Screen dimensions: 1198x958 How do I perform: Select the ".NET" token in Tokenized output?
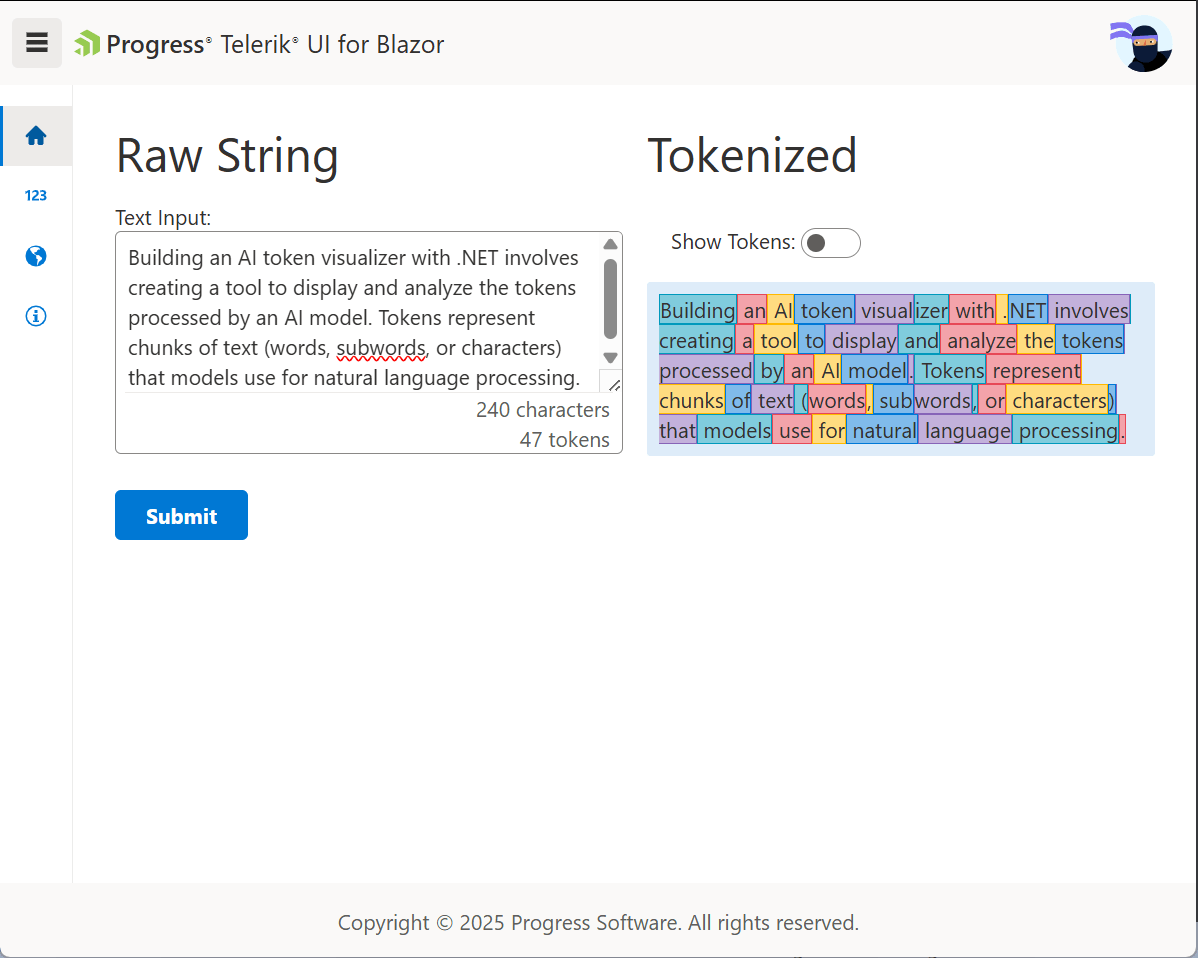(x=1027, y=311)
